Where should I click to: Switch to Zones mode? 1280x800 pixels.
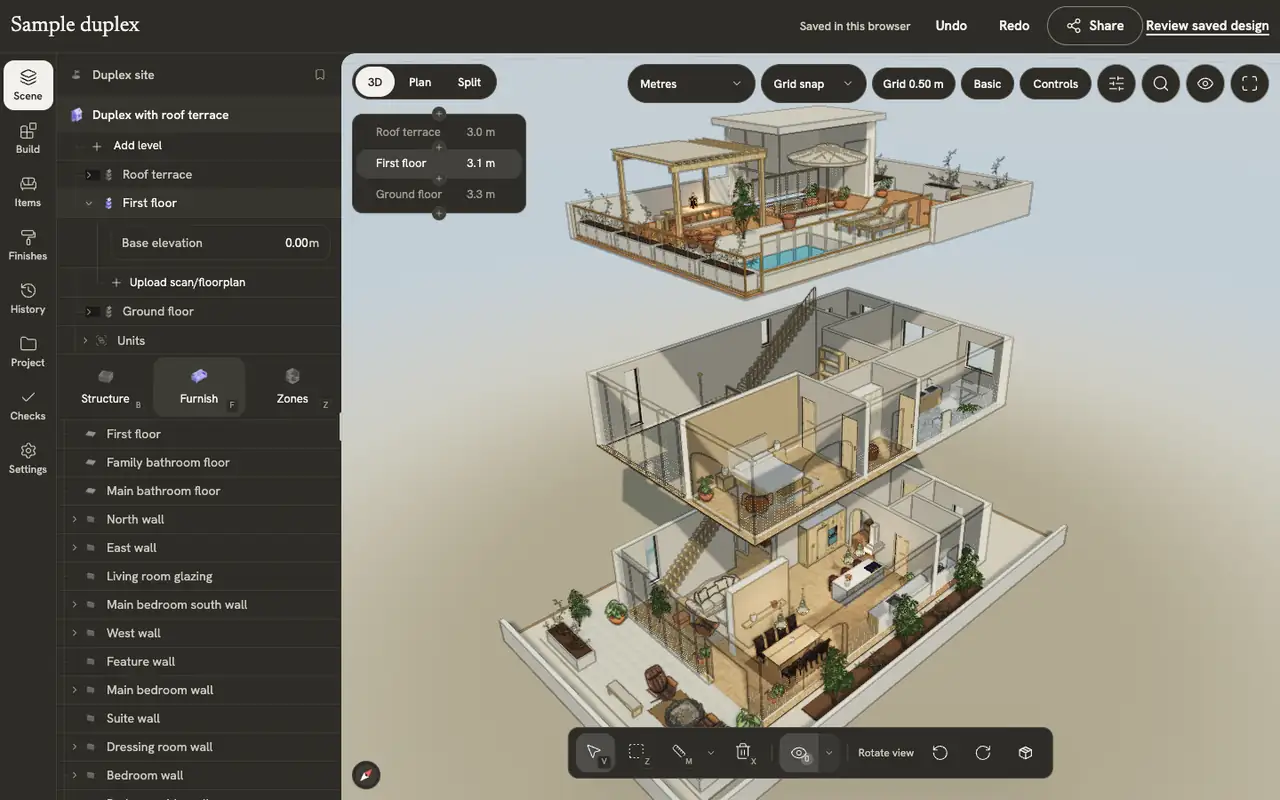tap(292, 387)
